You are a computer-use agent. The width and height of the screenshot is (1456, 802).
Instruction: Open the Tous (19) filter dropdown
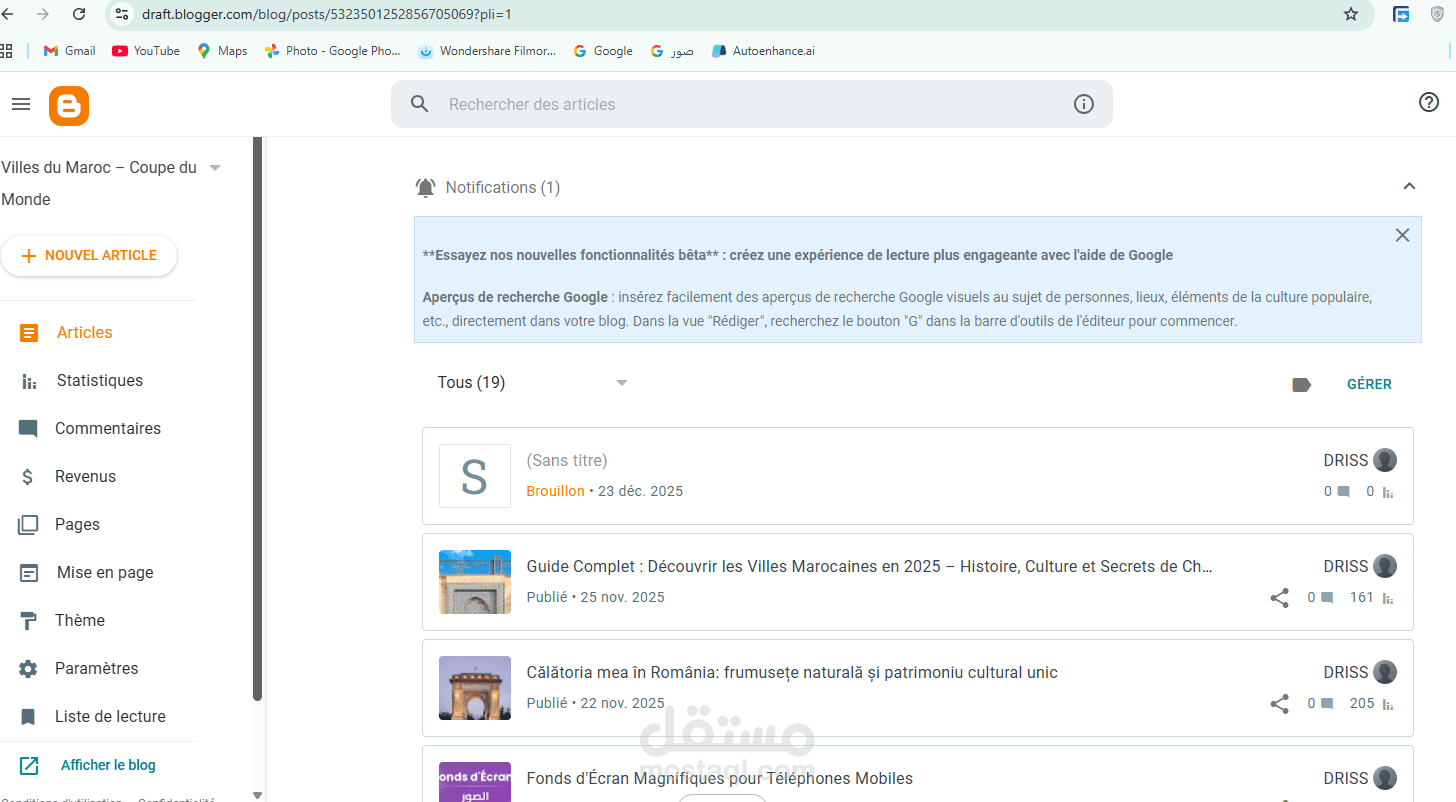533,383
